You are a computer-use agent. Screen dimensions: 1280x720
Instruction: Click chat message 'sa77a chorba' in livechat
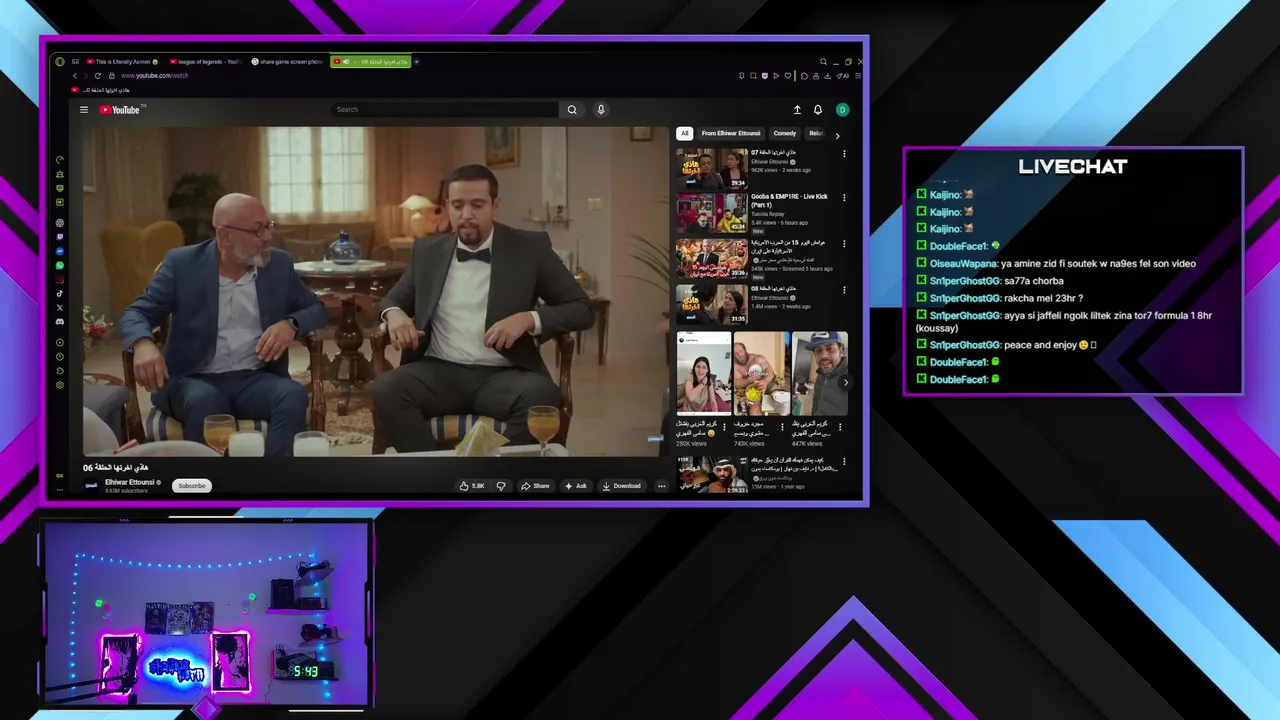[x=1033, y=281]
